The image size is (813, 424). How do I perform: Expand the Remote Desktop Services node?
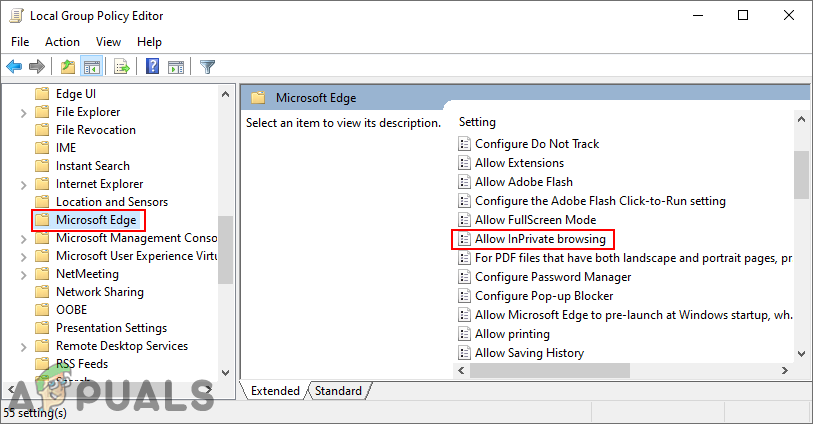coord(23,346)
